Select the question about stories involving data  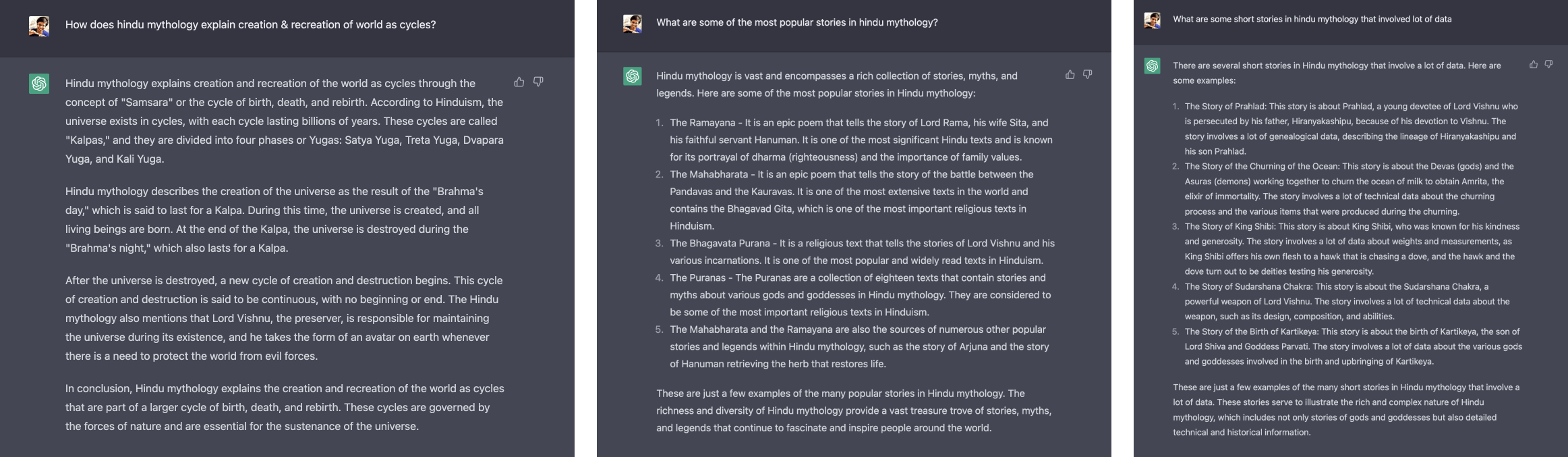coord(1312,19)
